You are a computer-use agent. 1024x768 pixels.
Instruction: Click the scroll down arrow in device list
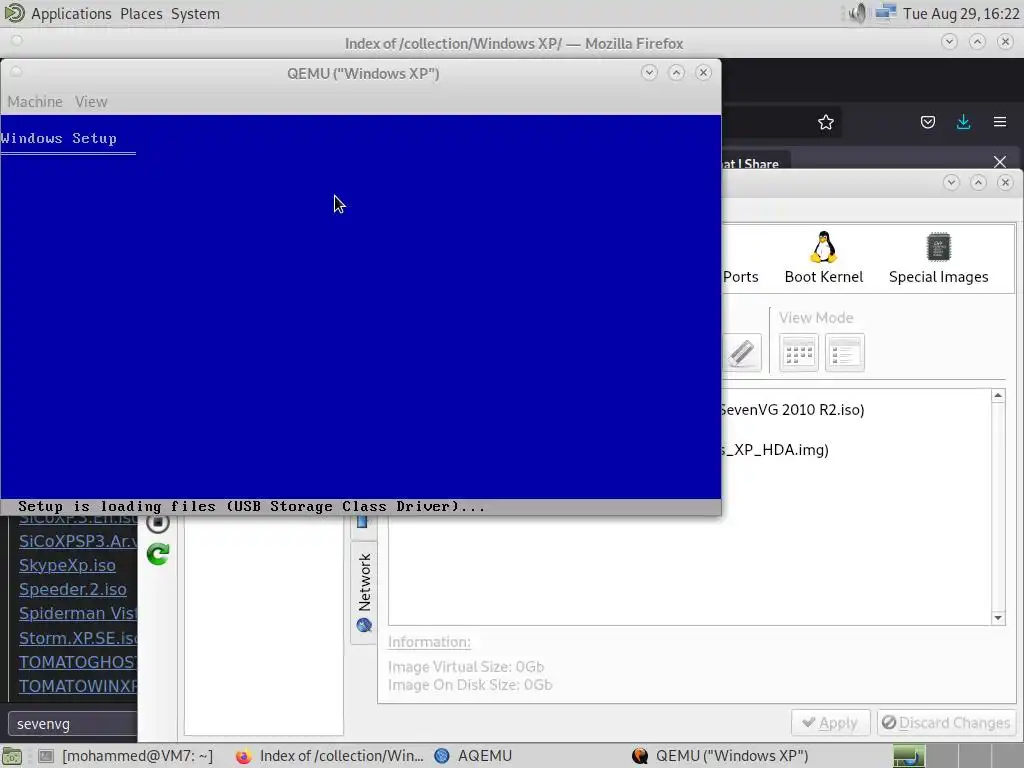tap(997, 618)
